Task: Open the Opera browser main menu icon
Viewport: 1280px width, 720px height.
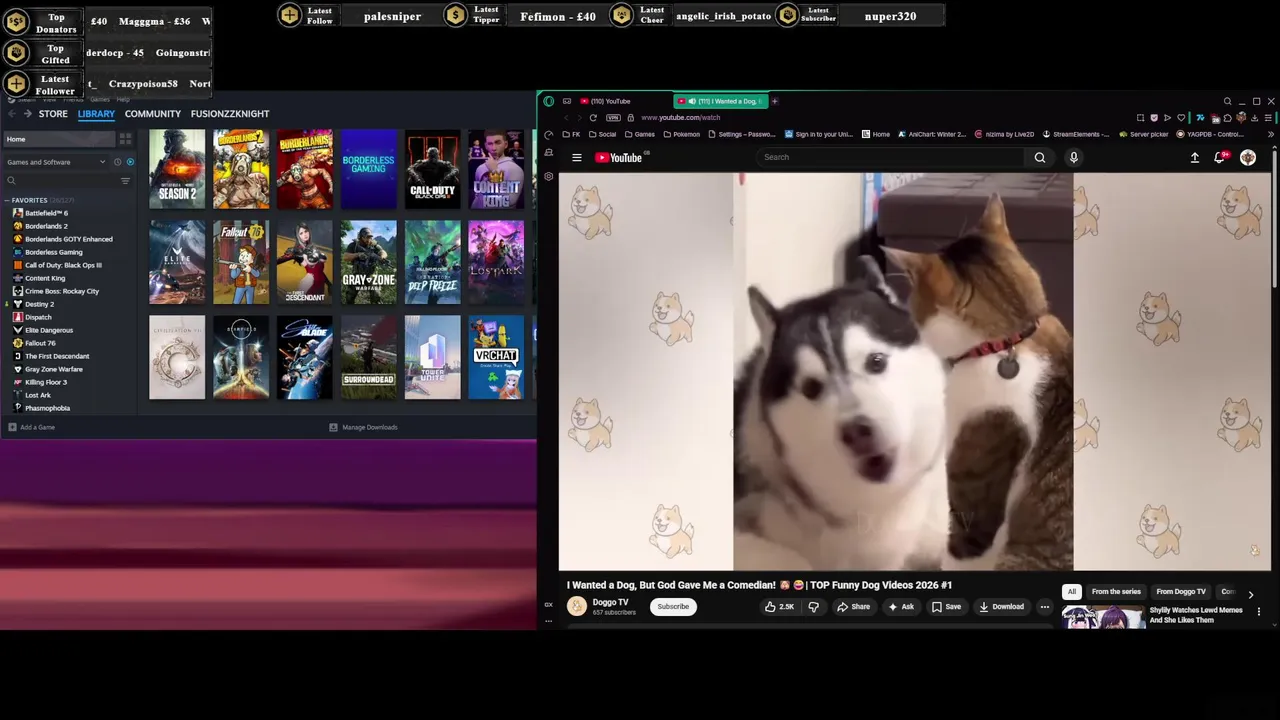Action: pos(549,101)
